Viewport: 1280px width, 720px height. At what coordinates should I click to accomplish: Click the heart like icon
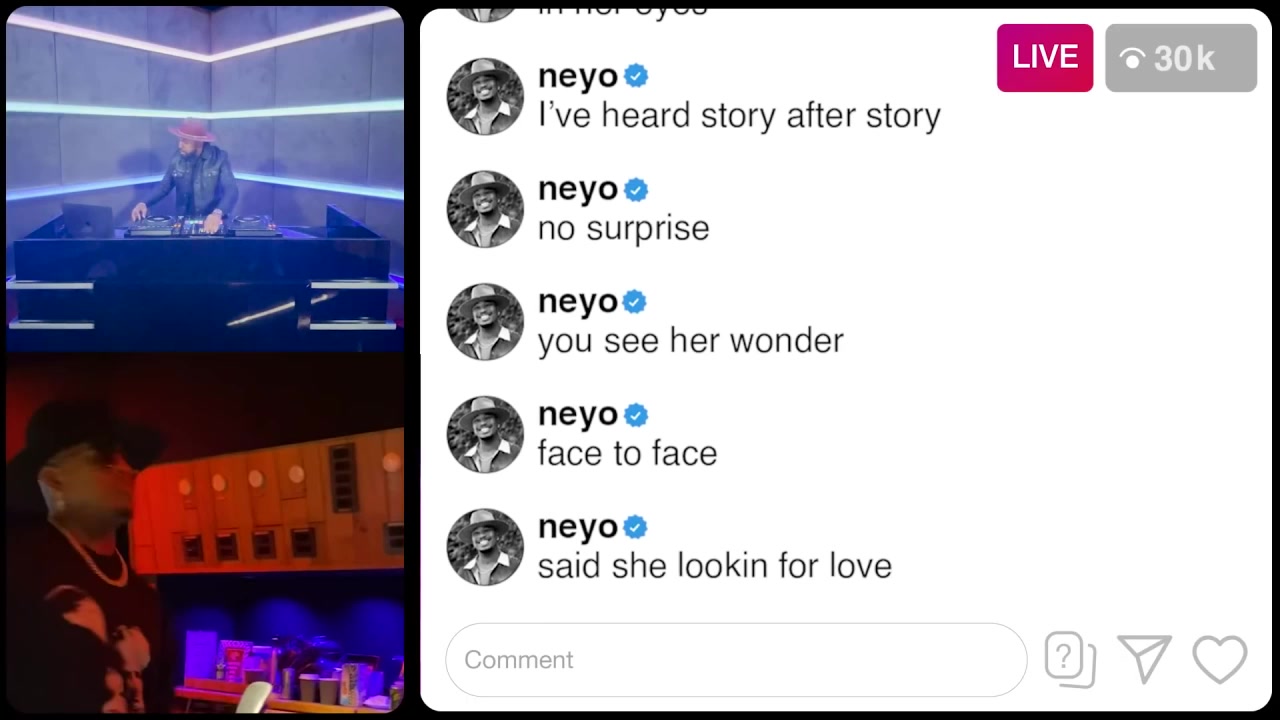click(x=1220, y=660)
